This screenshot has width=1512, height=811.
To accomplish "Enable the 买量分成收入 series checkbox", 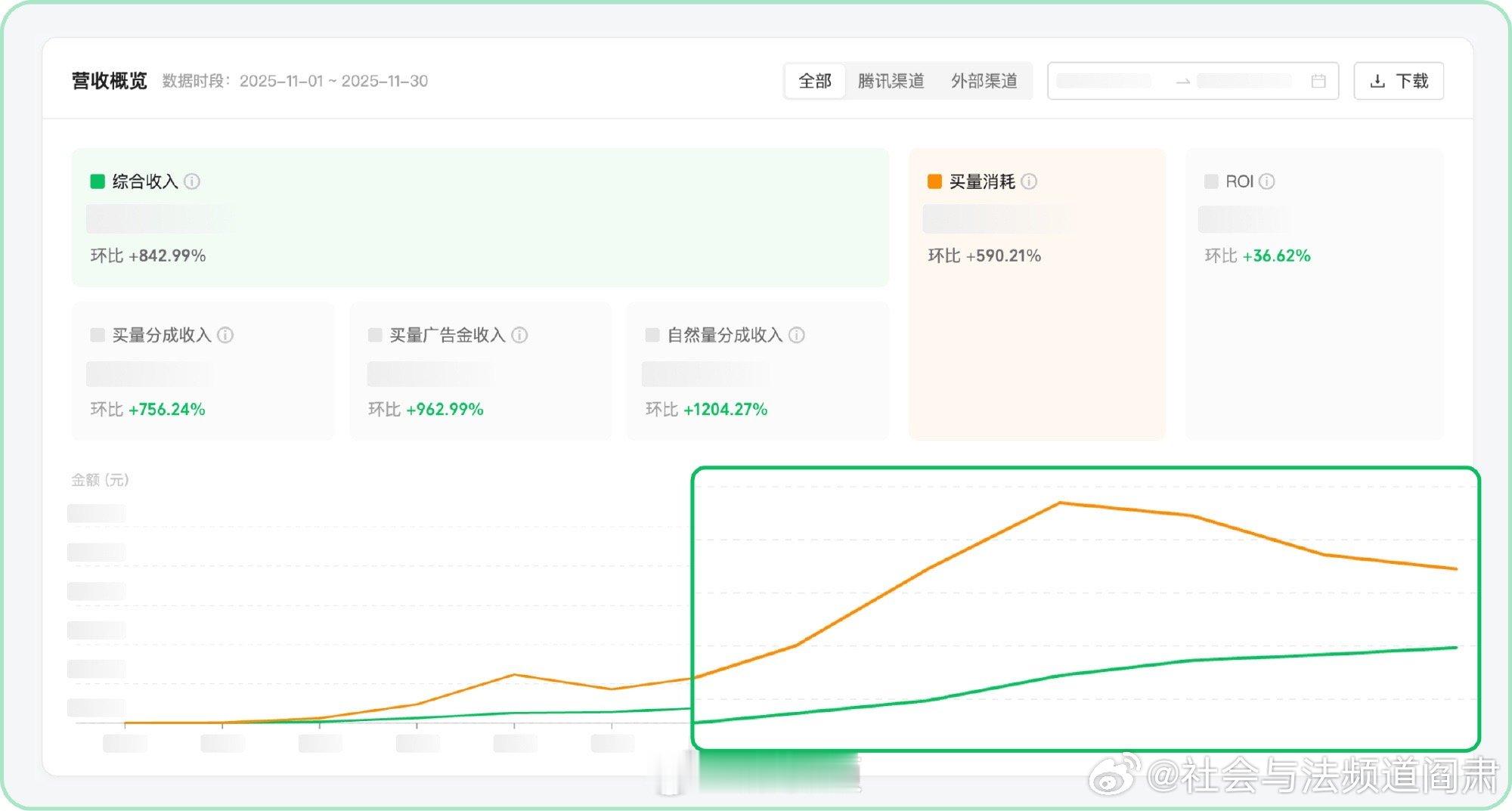I will (98, 335).
